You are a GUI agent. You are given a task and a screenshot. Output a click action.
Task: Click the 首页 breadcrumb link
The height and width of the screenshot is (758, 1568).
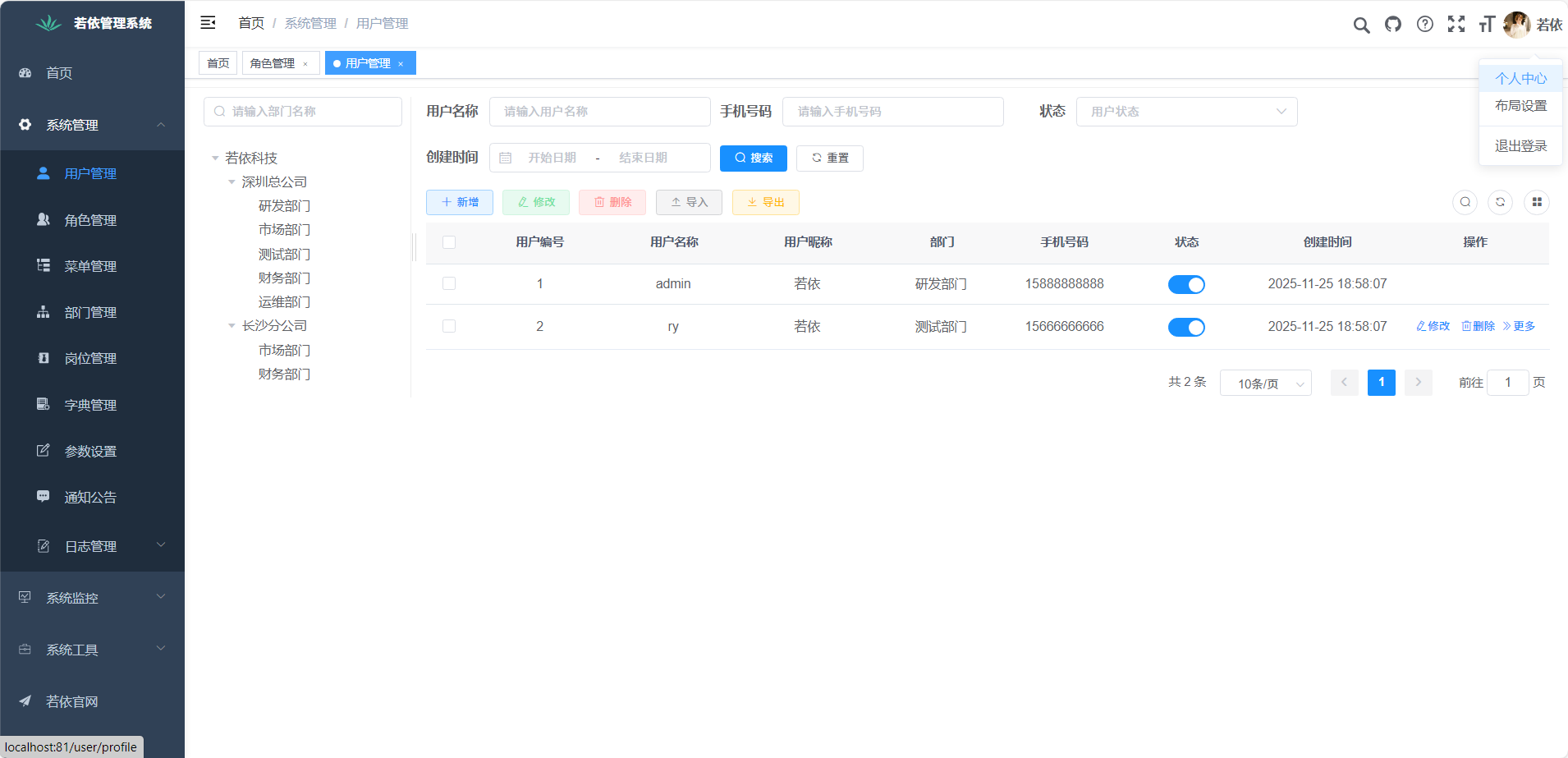[251, 23]
